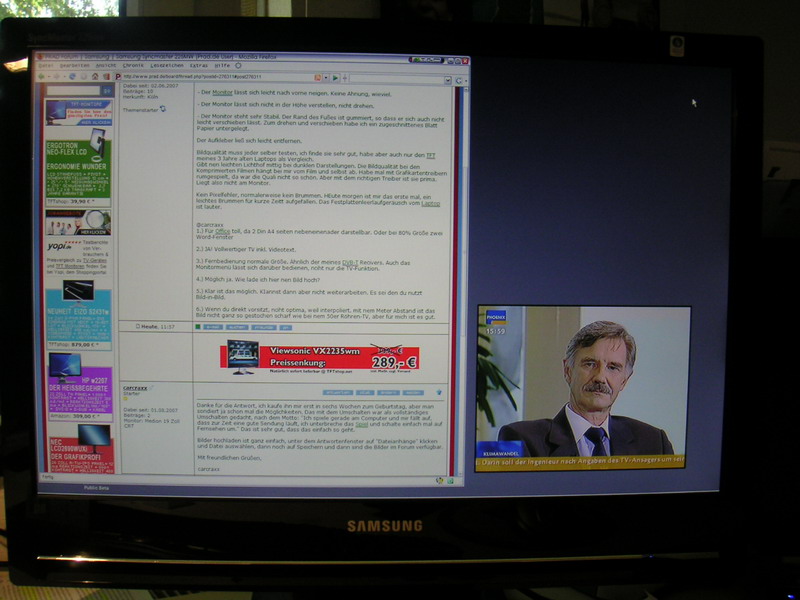The width and height of the screenshot is (800, 600).
Task: Click the jump-to-top arrow in carcraxx's post
Action: coord(438,392)
